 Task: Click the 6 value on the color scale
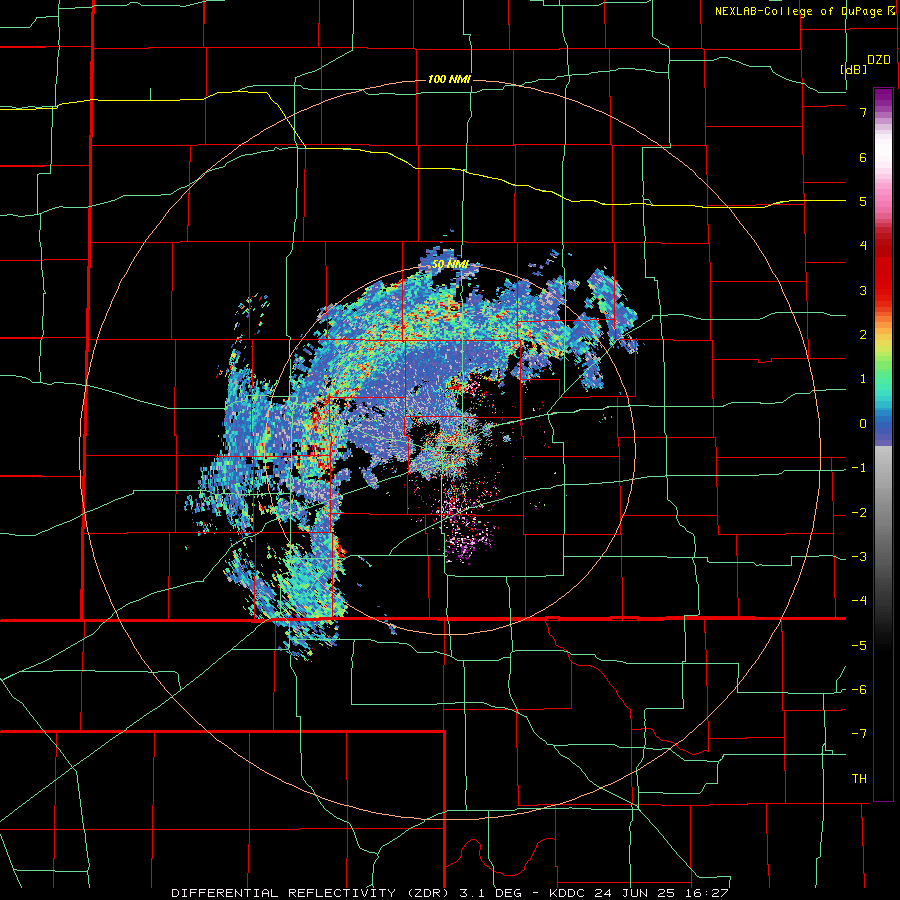coord(863,157)
